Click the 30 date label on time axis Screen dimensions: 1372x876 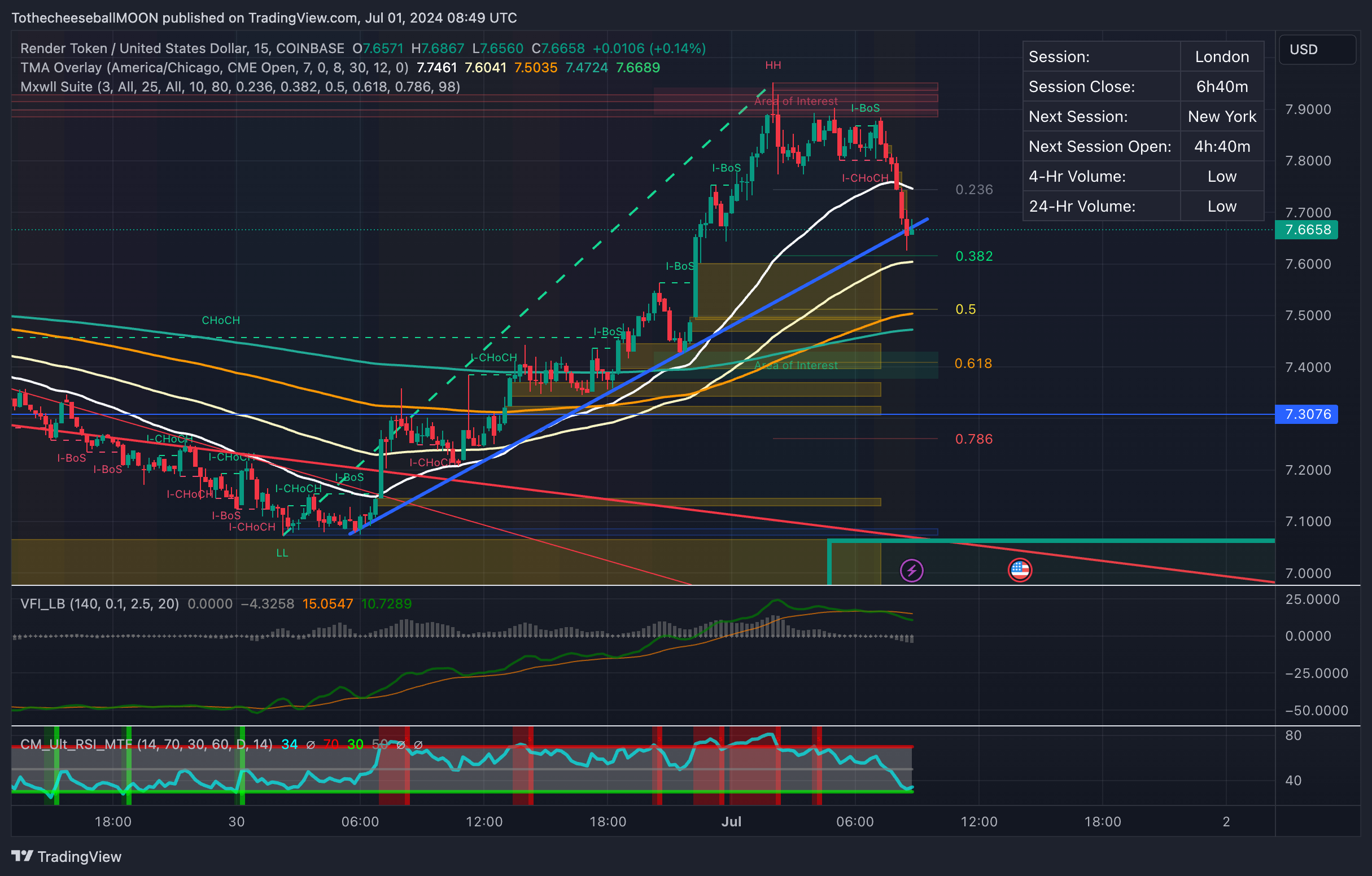237,821
